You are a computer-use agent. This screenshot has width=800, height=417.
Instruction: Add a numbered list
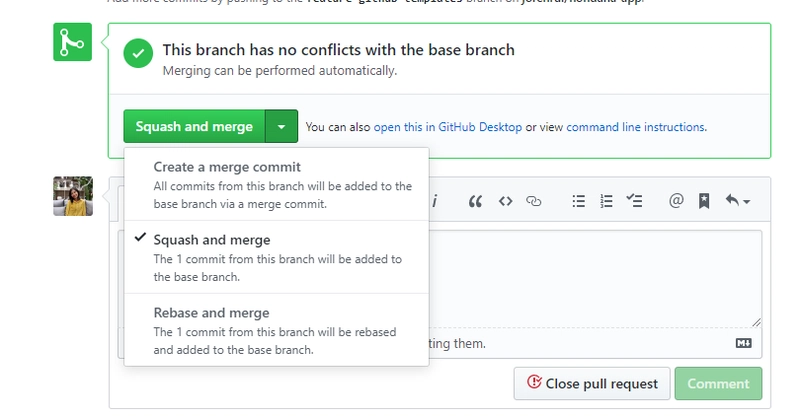(606, 201)
